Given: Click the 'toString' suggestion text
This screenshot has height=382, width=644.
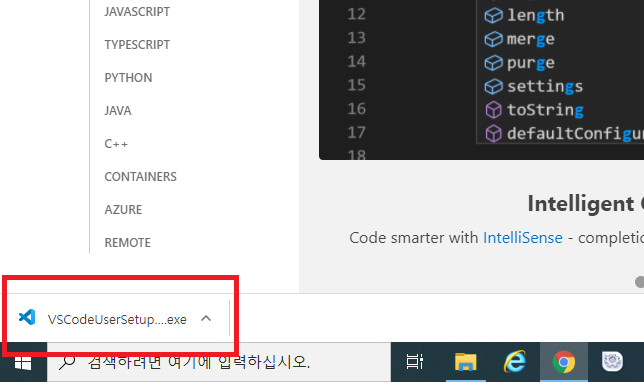Looking at the screenshot, I should [545, 110].
